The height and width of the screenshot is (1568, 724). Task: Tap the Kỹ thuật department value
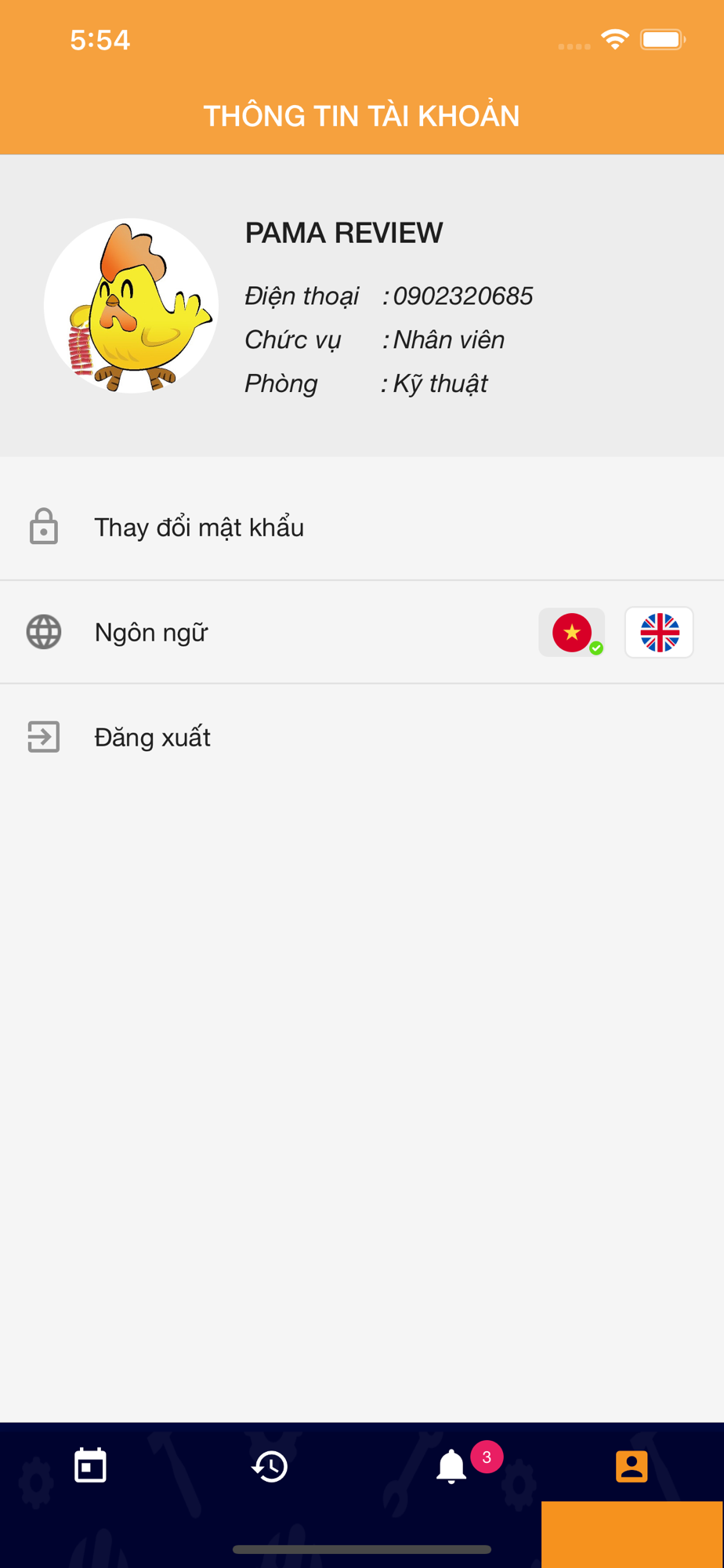tap(440, 384)
